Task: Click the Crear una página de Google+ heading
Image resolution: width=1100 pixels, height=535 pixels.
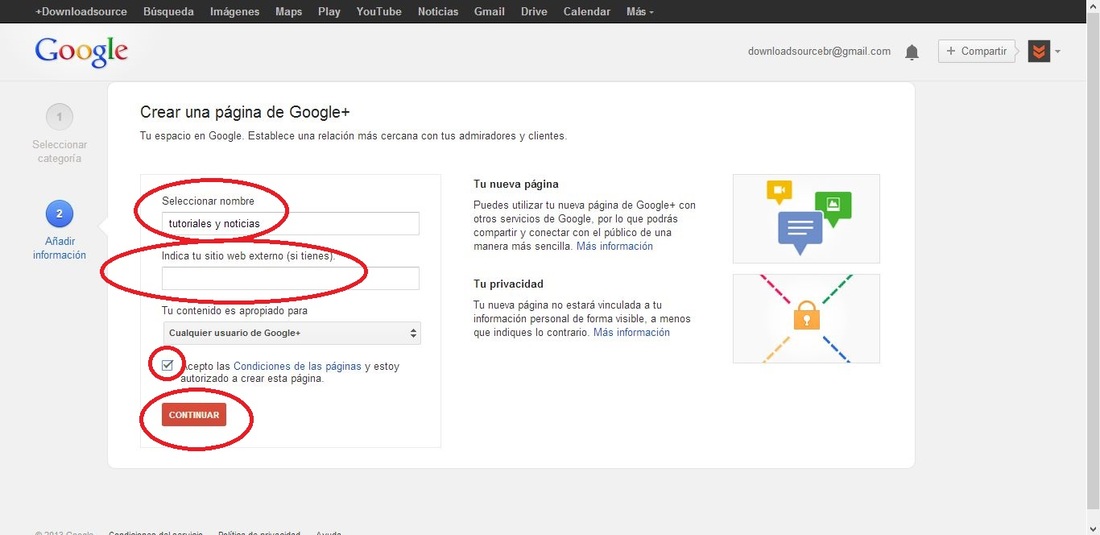Action: tap(245, 113)
